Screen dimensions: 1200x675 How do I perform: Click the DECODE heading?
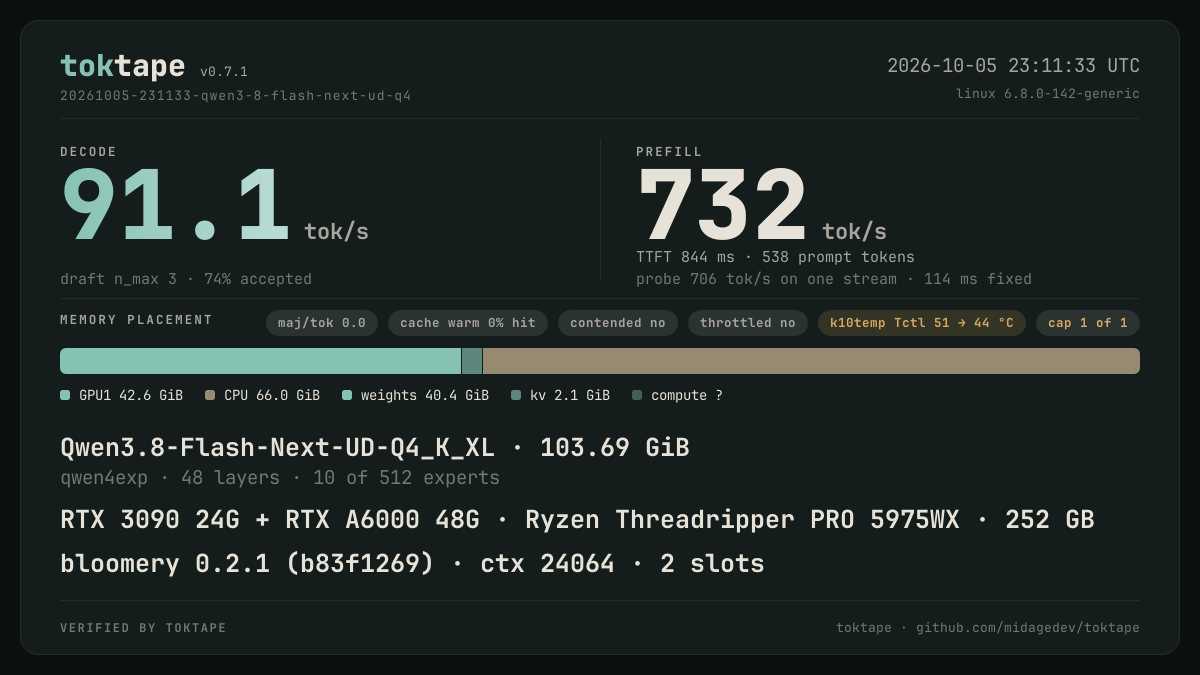[x=88, y=152]
